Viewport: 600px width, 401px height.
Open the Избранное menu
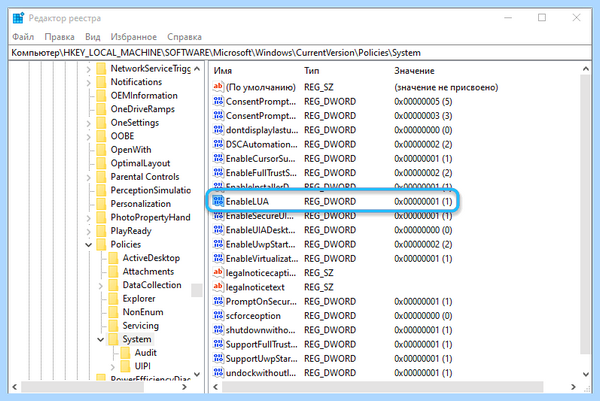[x=134, y=37]
